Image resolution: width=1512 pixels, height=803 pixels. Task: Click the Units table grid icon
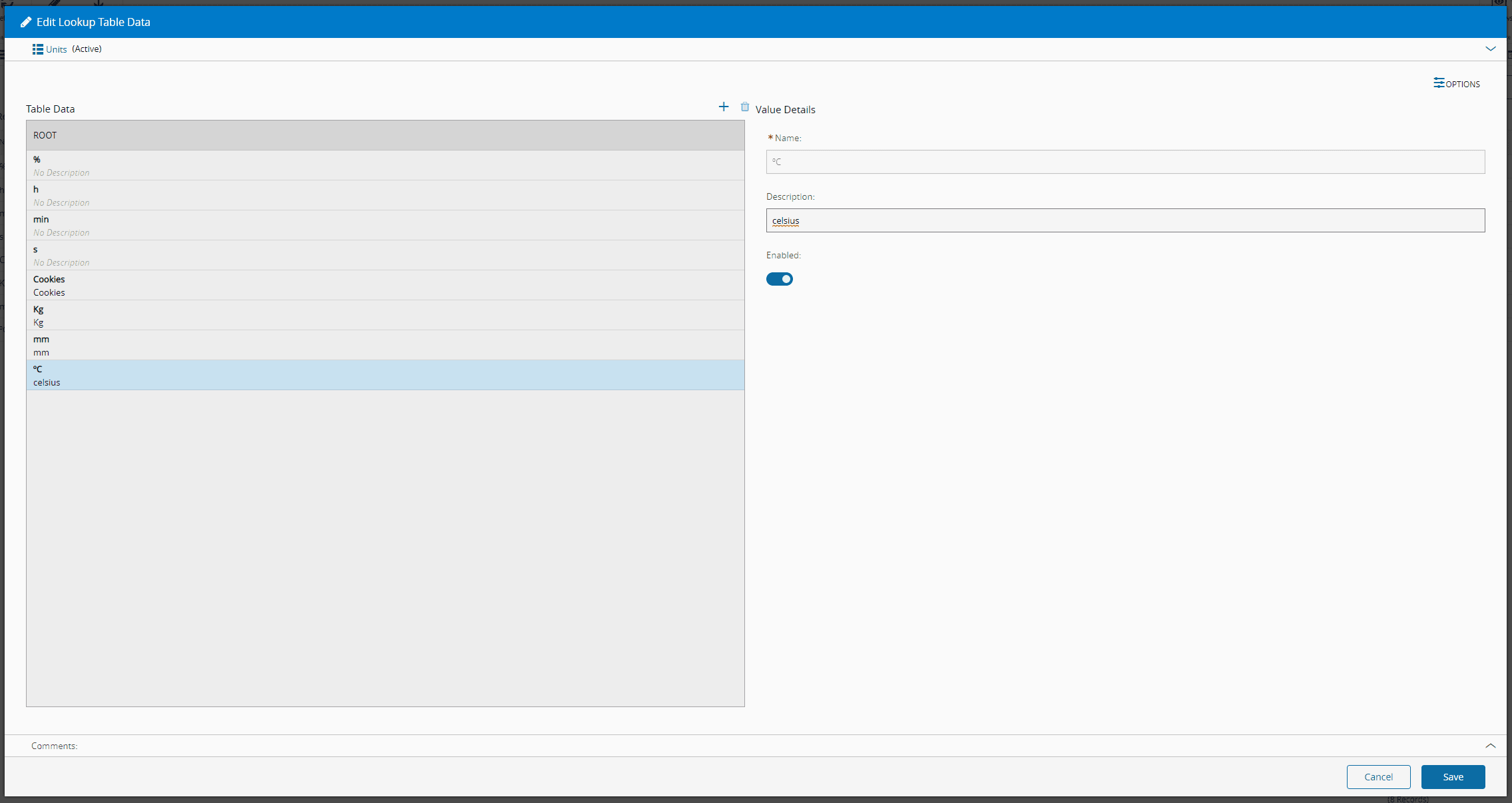[38, 49]
